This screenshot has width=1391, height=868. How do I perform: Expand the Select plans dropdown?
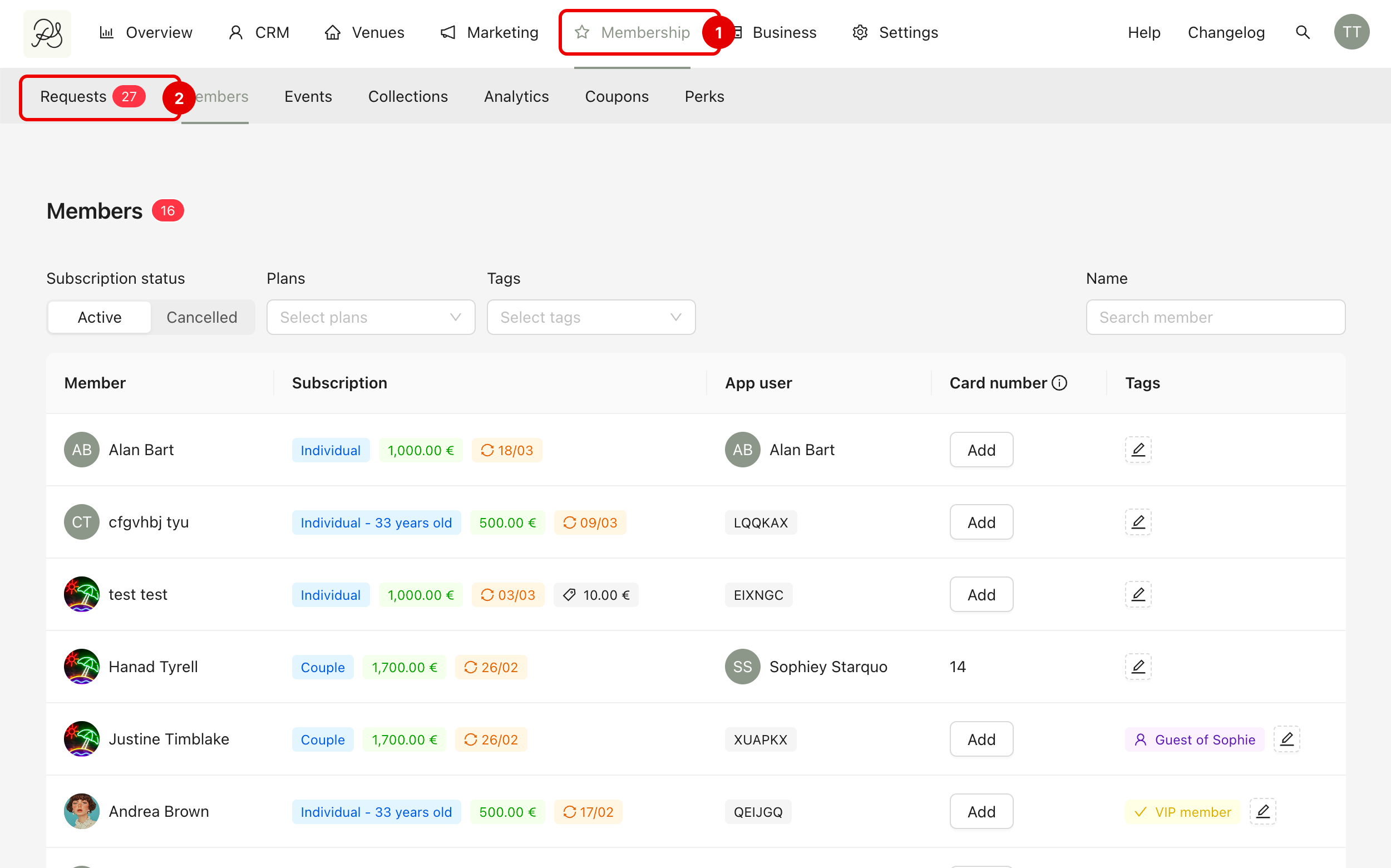pos(370,318)
